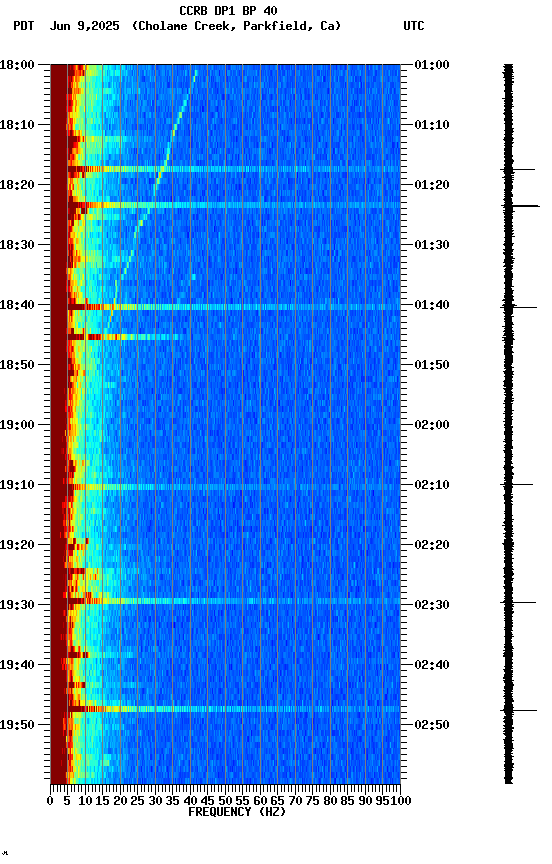Click the date label "Jun 9,2025"

pyautogui.click(x=84, y=26)
